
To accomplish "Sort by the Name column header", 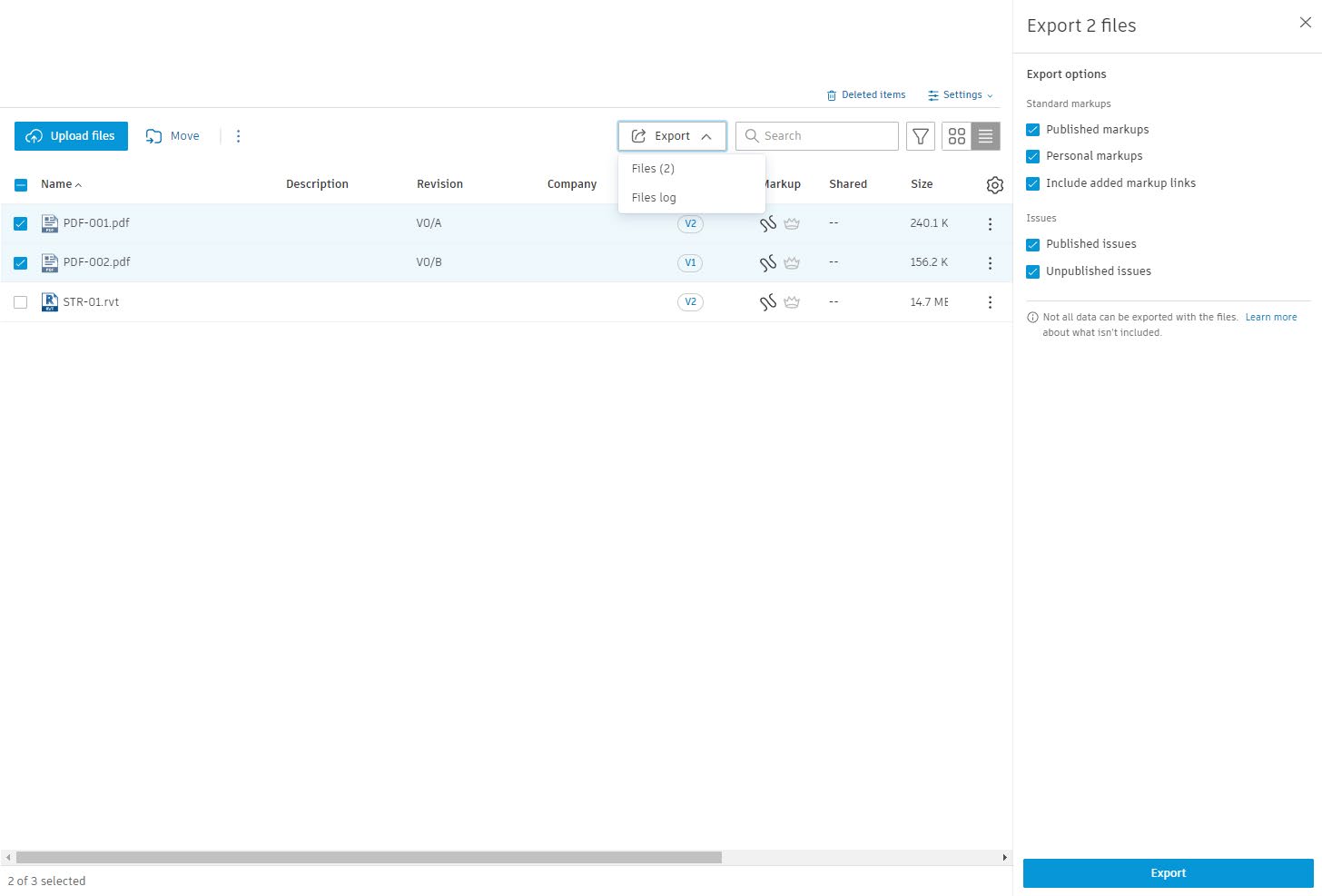I will click(61, 184).
